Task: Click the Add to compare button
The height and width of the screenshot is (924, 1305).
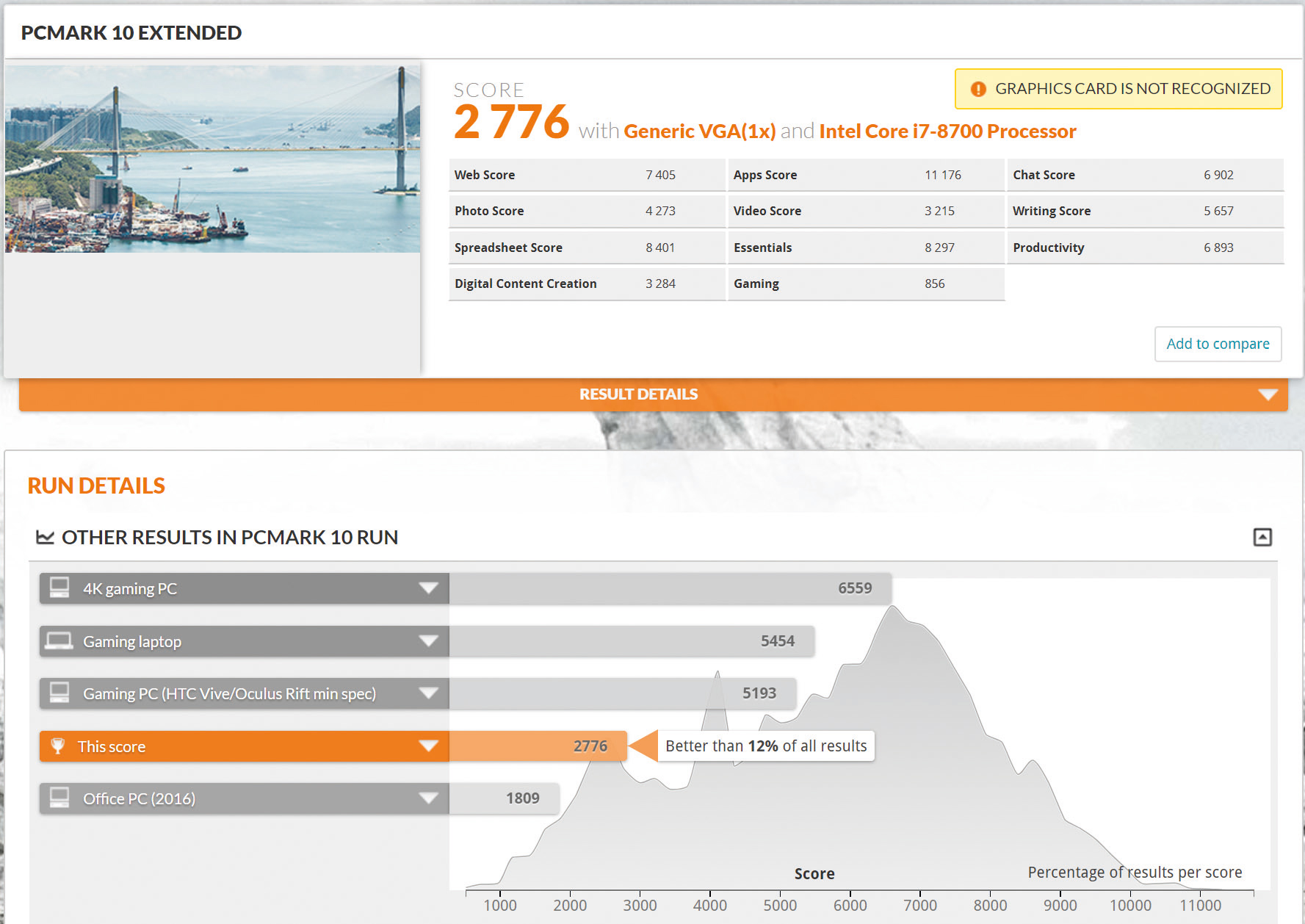Action: point(1218,344)
